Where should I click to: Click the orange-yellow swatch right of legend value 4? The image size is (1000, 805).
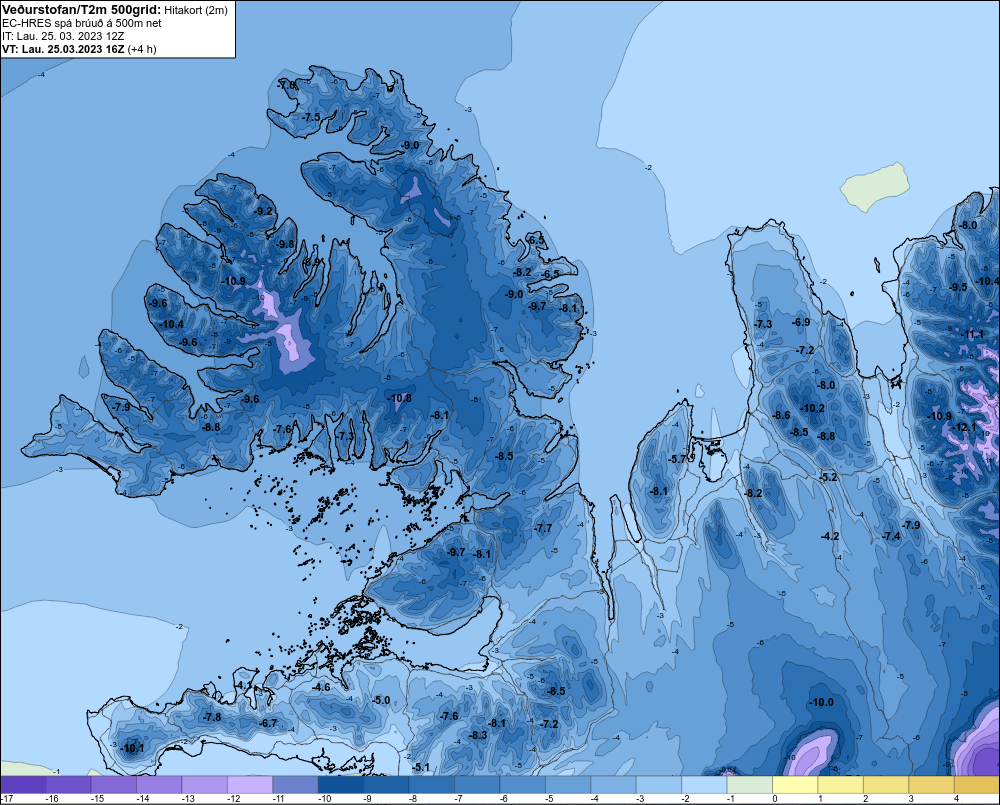pos(977,785)
